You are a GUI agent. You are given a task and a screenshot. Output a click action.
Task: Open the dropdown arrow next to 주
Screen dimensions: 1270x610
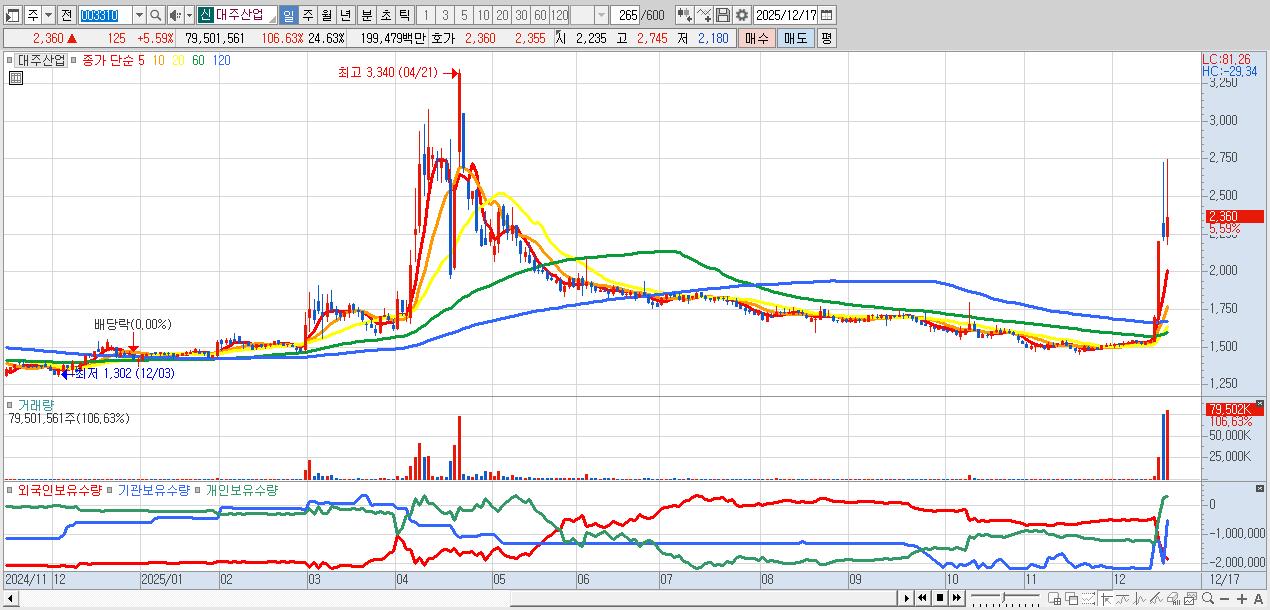point(48,15)
